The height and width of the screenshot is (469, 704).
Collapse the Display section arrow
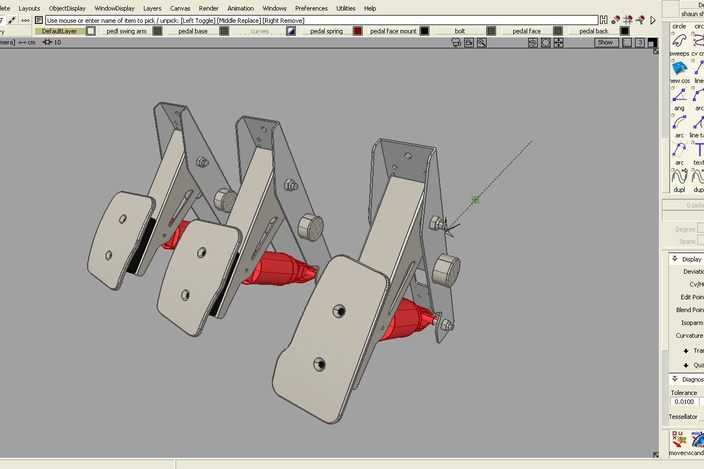pos(675,259)
